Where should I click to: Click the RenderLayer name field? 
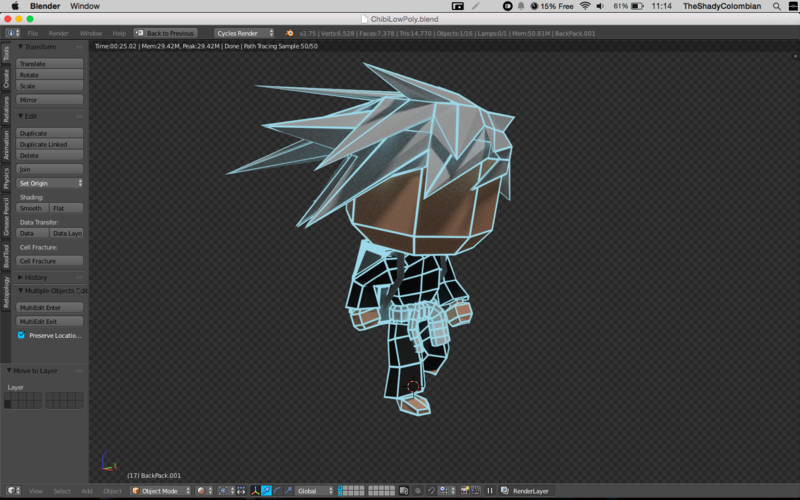point(531,491)
